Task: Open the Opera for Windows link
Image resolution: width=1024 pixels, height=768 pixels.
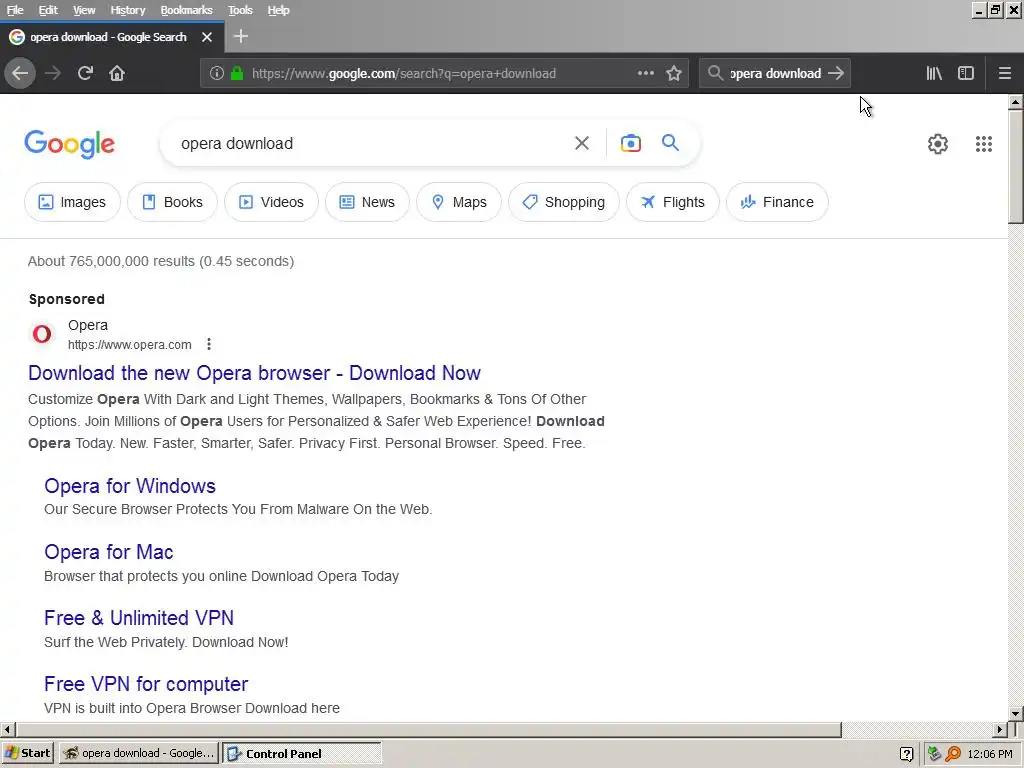Action: (x=130, y=486)
